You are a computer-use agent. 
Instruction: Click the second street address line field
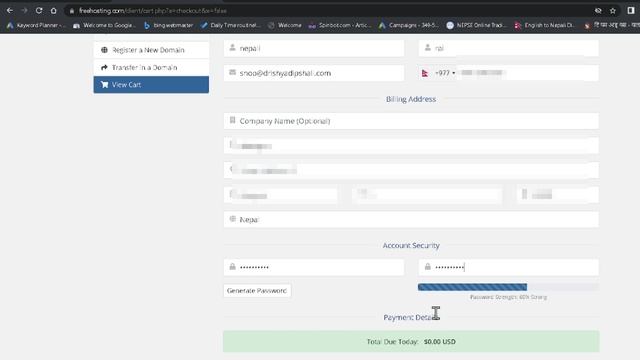(411, 170)
